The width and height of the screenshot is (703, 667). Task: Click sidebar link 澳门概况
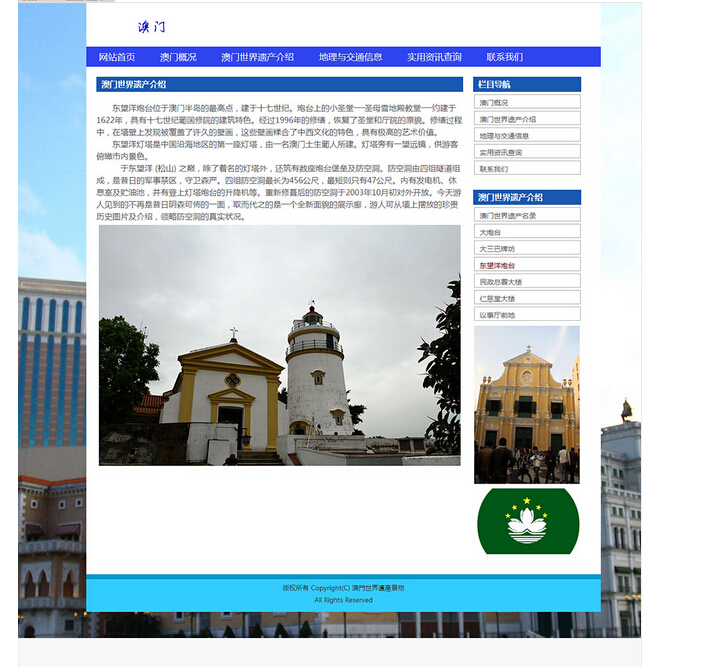point(526,102)
